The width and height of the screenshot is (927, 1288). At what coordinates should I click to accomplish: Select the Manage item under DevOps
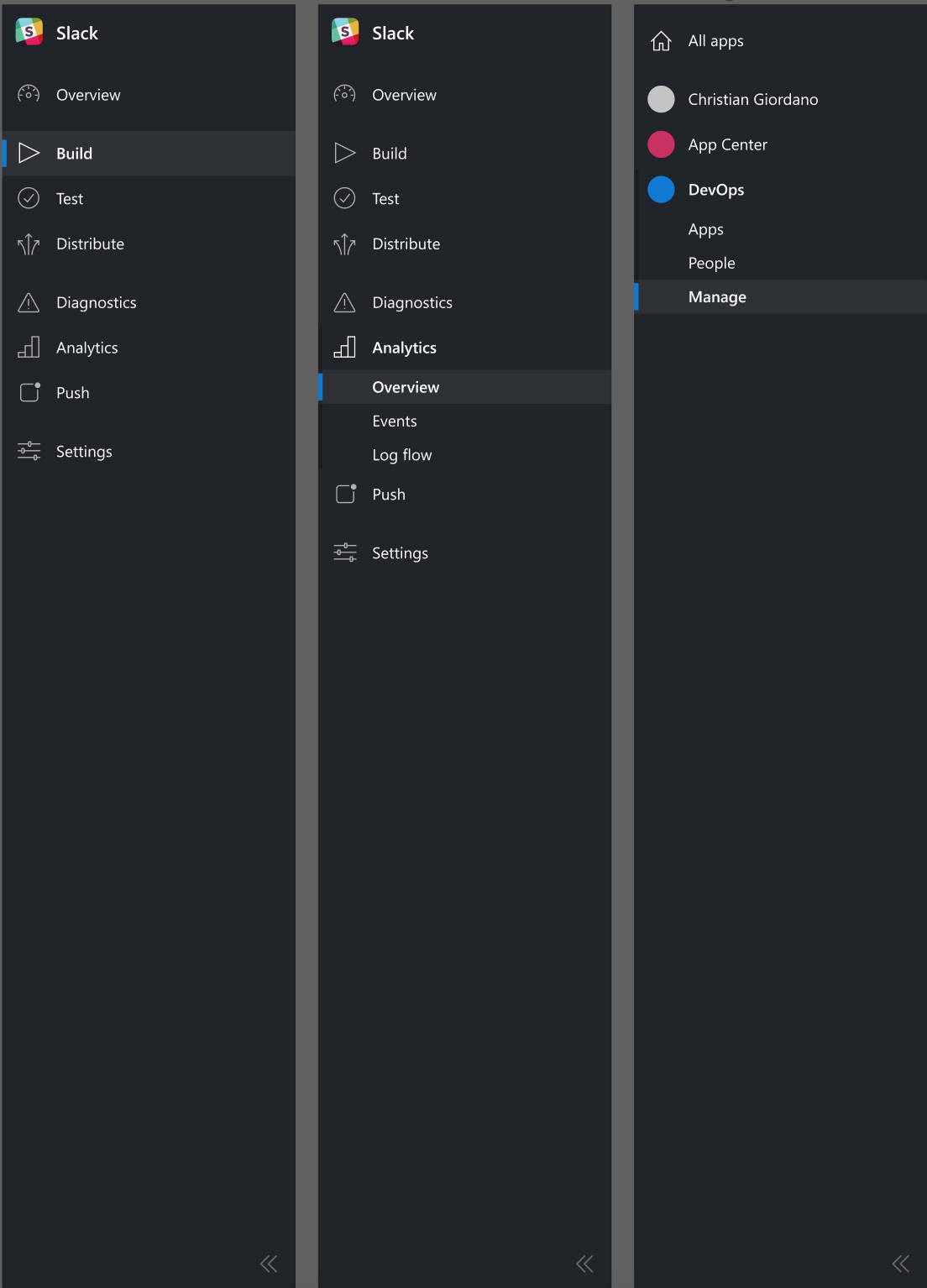716,296
